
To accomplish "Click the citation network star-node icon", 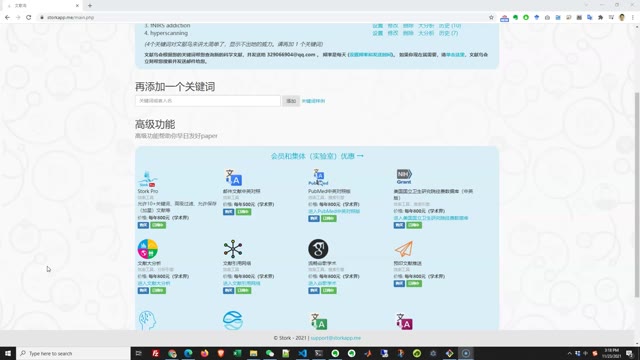I will click(233, 249).
